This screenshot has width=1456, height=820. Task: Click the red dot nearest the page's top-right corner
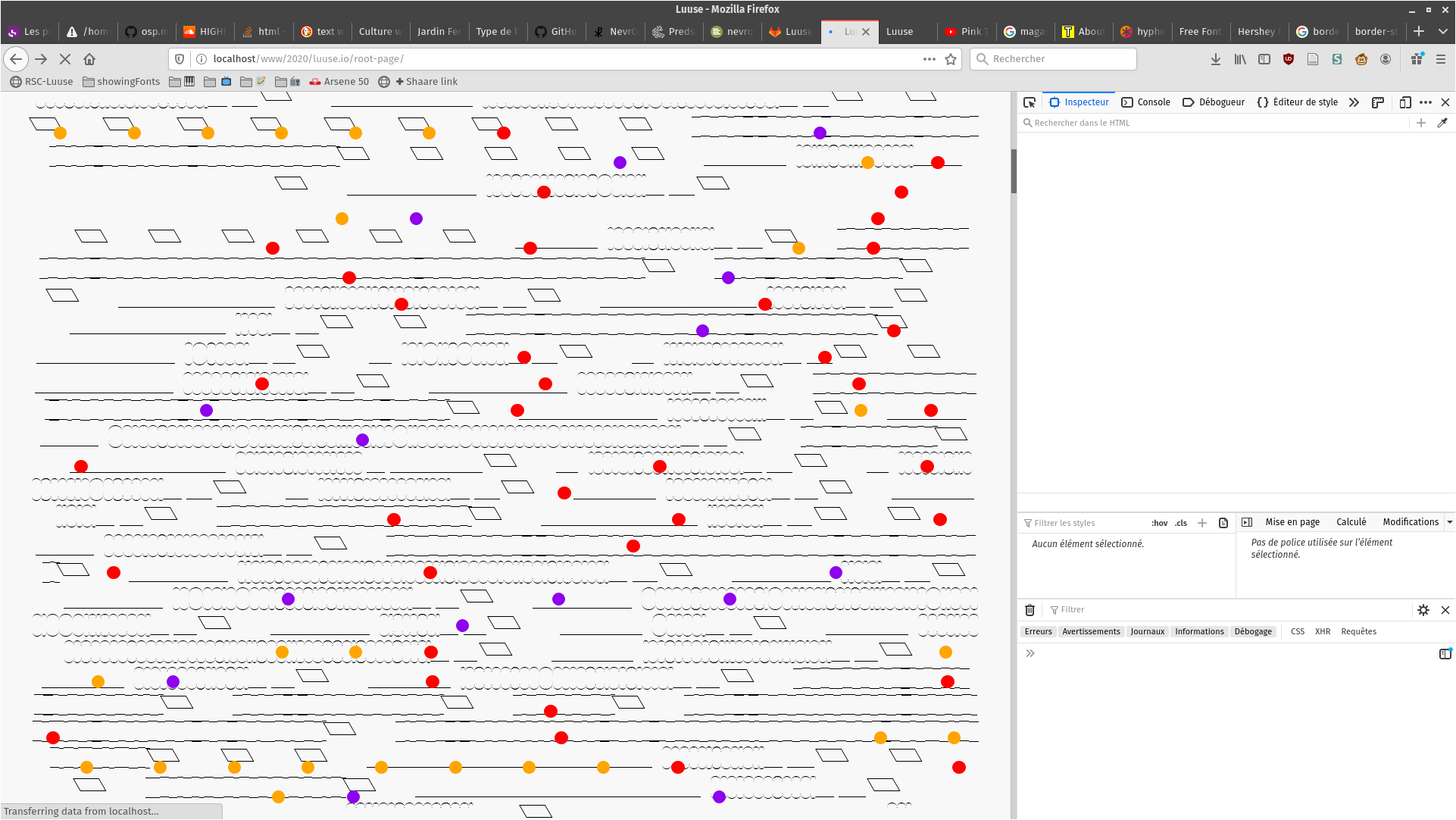pos(938,162)
